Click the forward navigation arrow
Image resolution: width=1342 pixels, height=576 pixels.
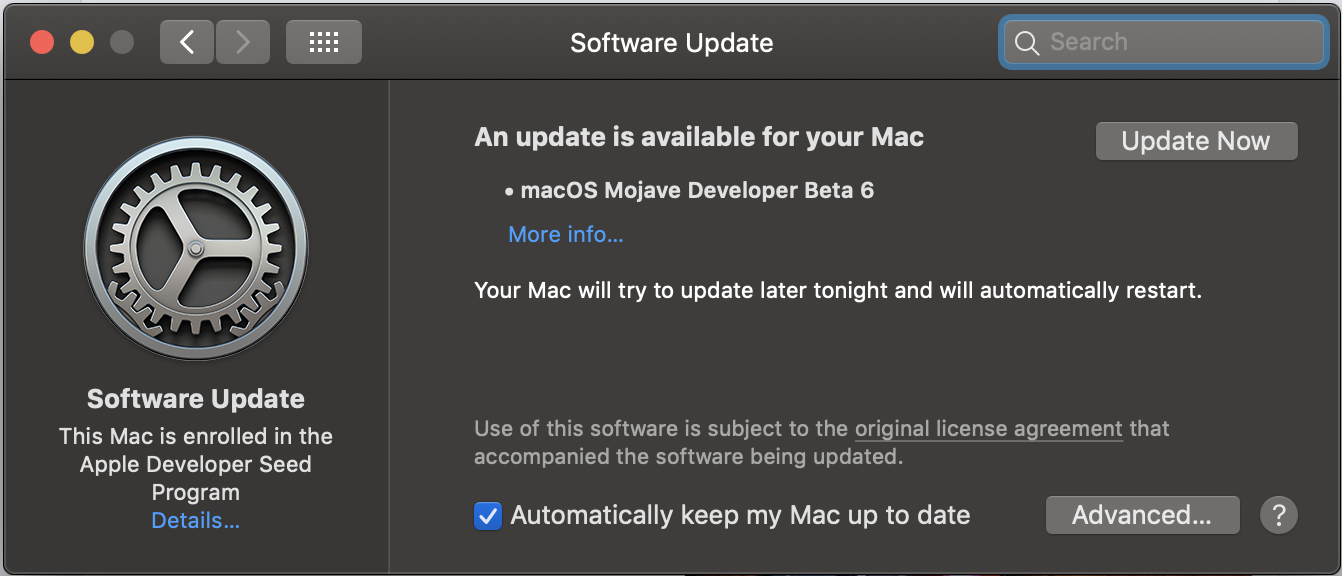[x=242, y=42]
